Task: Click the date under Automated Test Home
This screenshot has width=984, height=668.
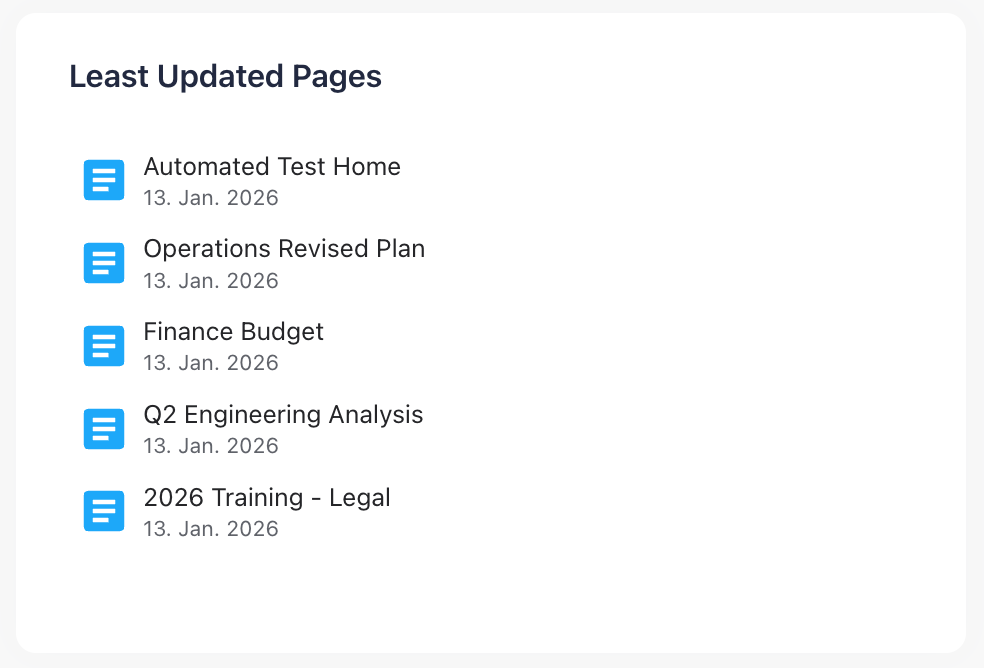Action: click(x=211, y=198)
